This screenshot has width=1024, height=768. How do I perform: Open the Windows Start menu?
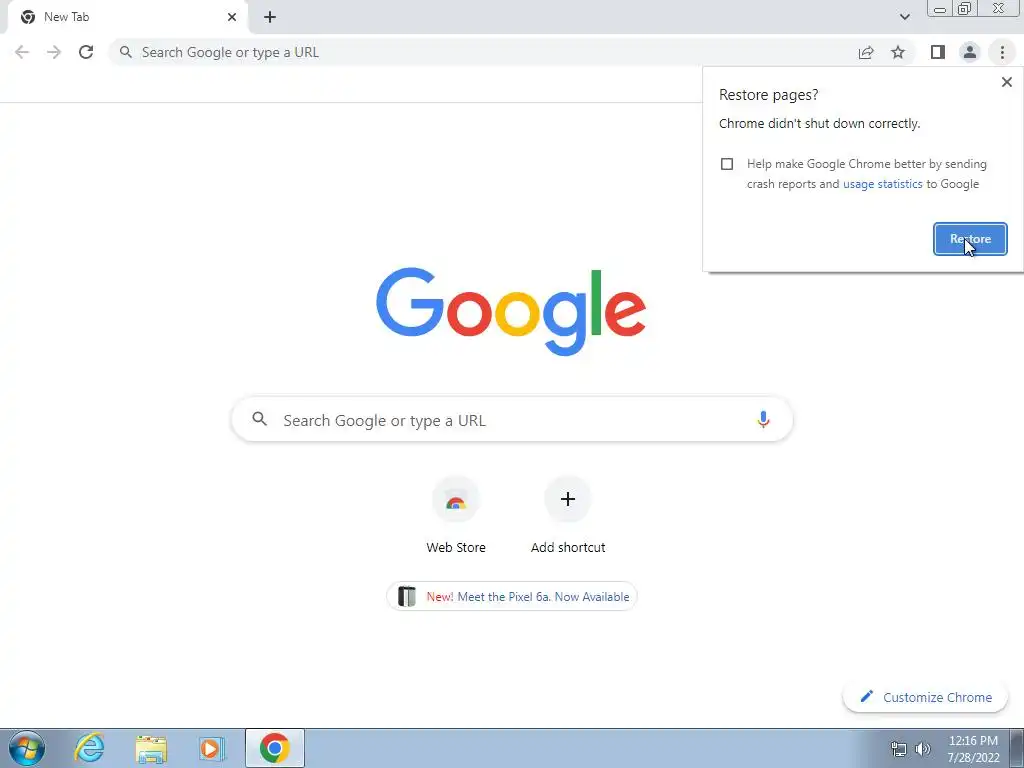(27, 748)
